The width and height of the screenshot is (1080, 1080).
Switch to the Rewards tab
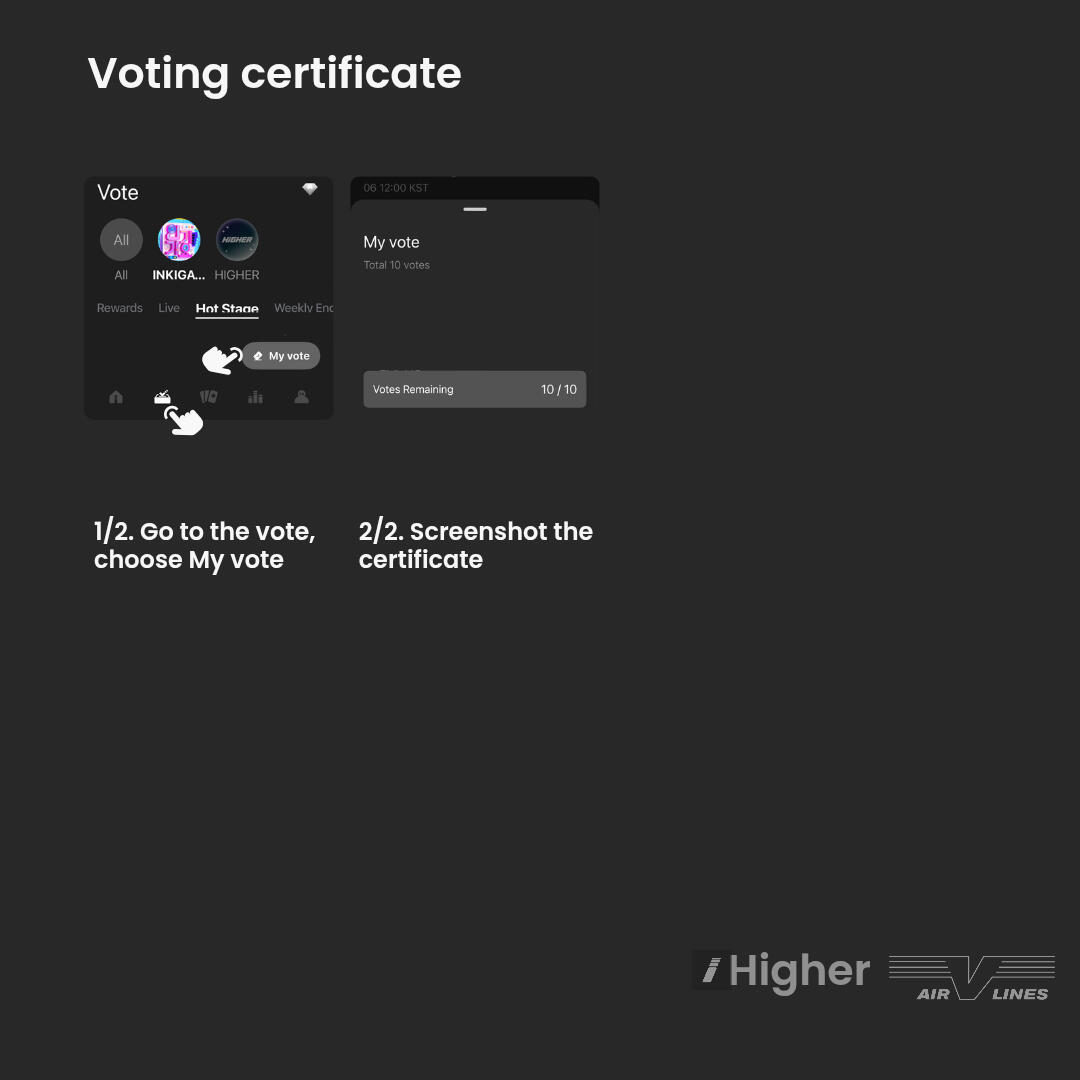(x=119, y=308)
